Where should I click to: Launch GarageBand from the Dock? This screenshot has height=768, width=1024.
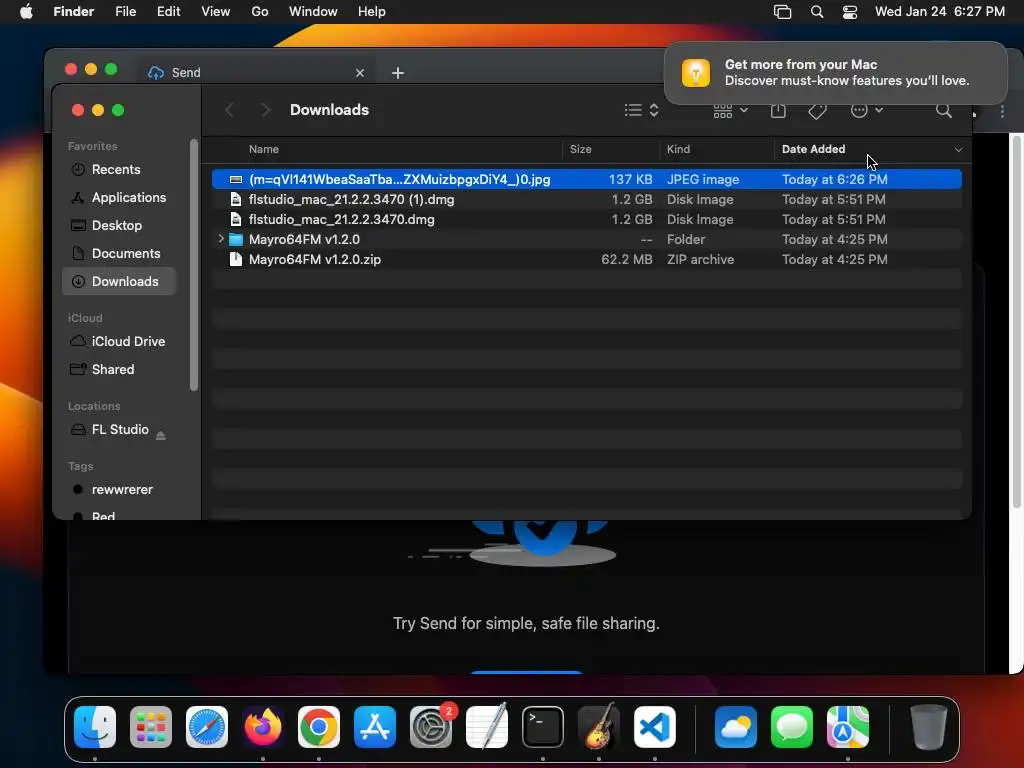pyautogui.click(x=599, y=727)
